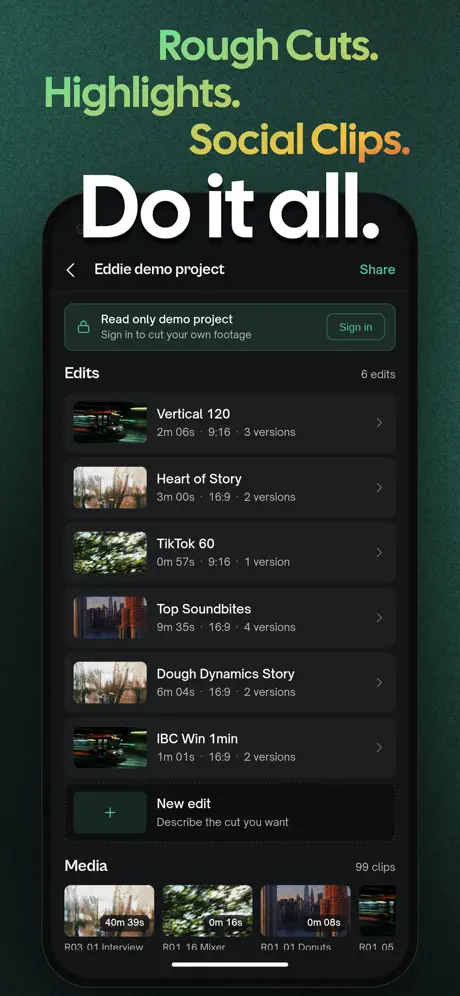Click the IBC Win 1min title text
This screenshot has height=996, width=460.
(198, 739)
